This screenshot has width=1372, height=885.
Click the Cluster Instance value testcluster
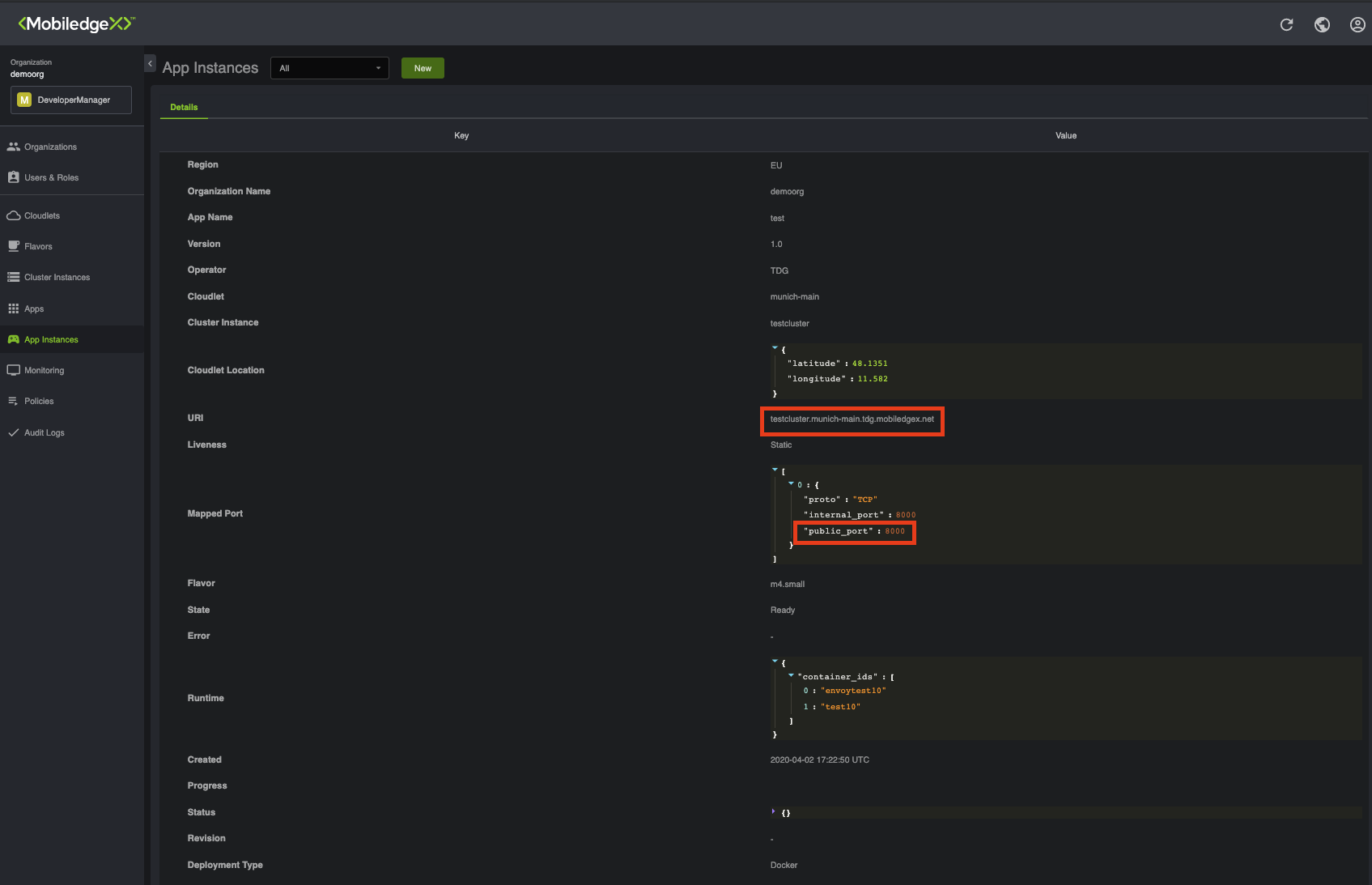pos(789,324)
